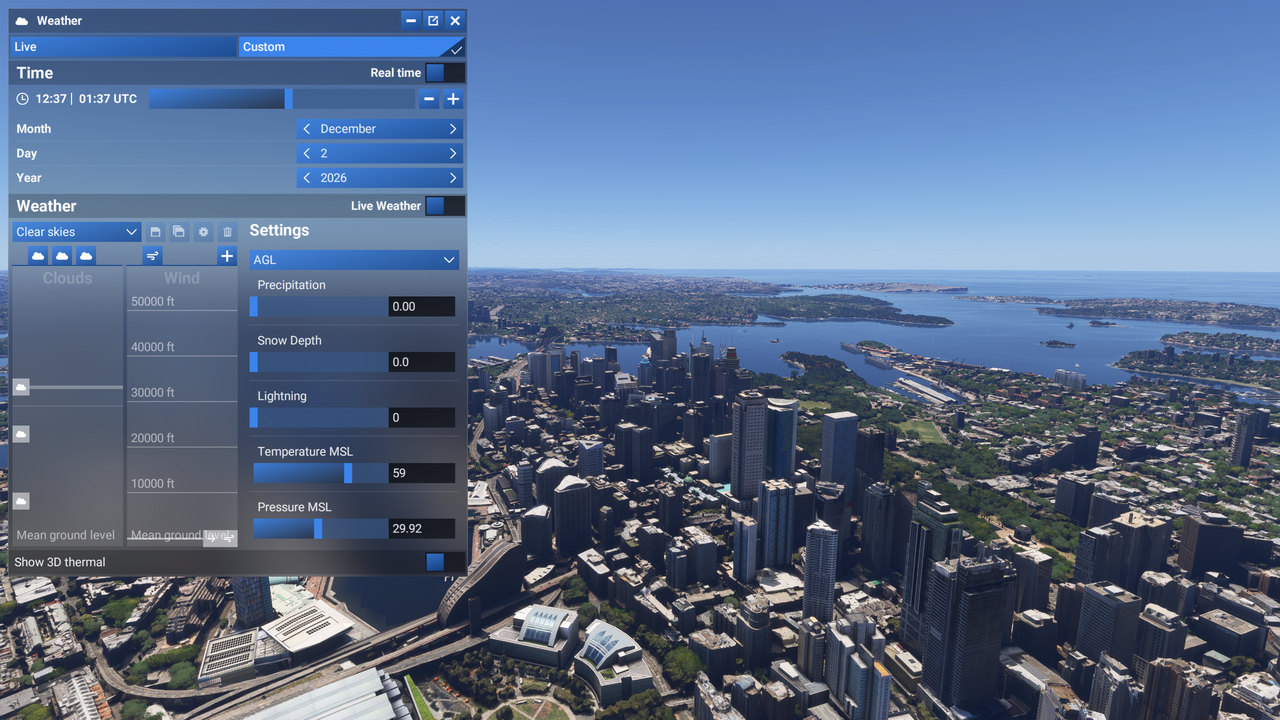The height and width of the screenshot is (720, 1280).
Task: Advance one year from 2026
Action: (453, 178)
